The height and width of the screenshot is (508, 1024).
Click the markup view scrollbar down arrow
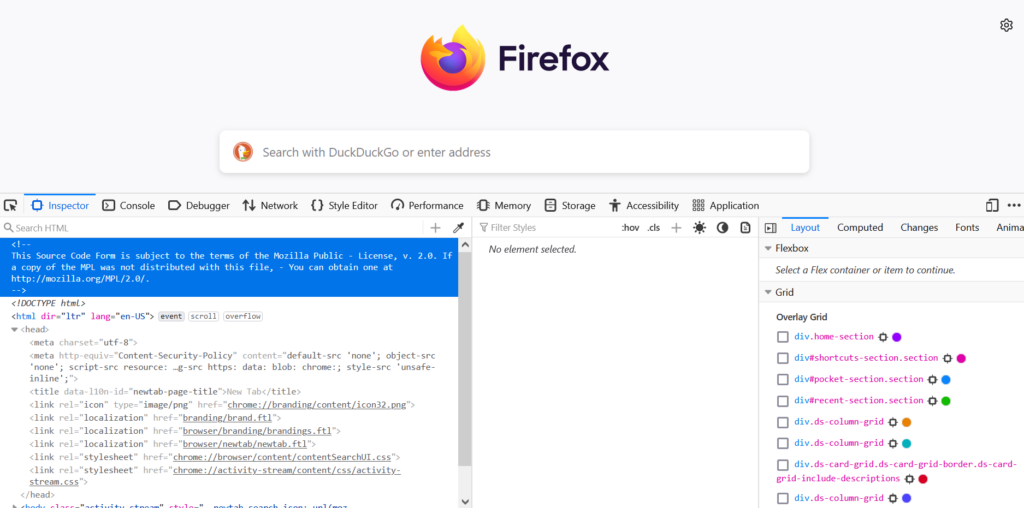(x=464, y=501)
